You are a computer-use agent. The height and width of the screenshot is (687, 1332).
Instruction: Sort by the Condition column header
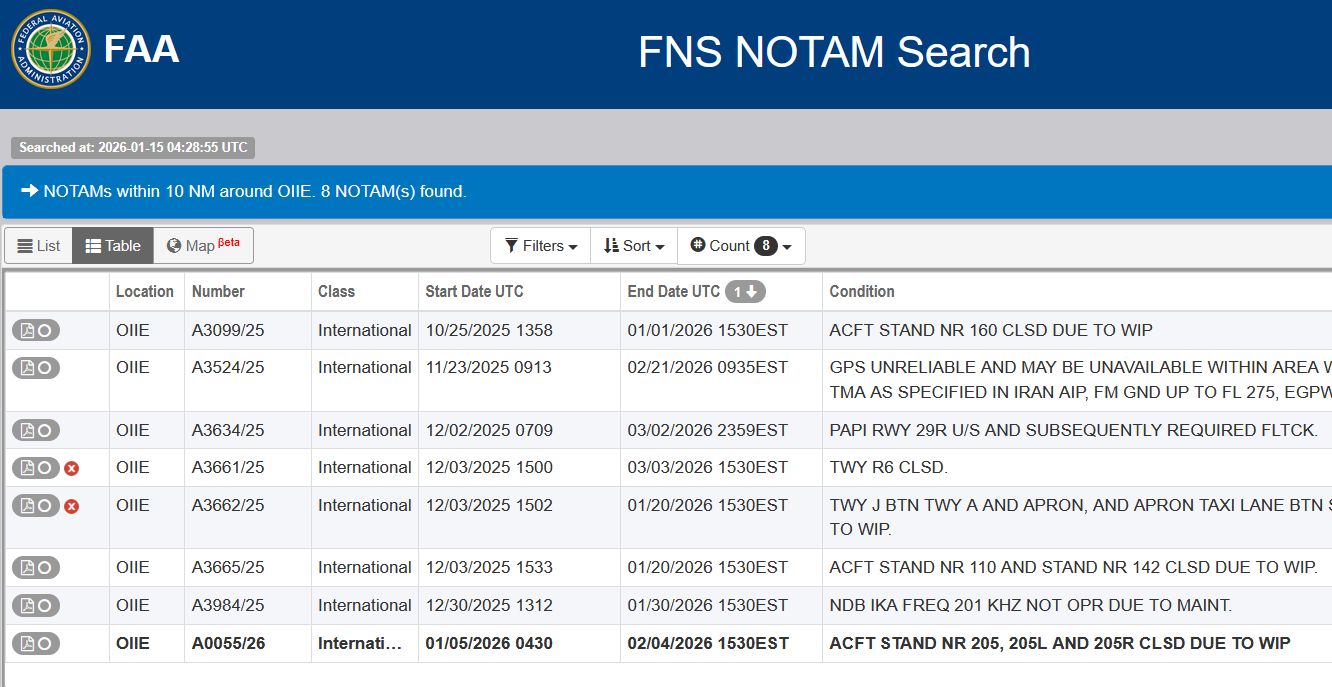862,291
